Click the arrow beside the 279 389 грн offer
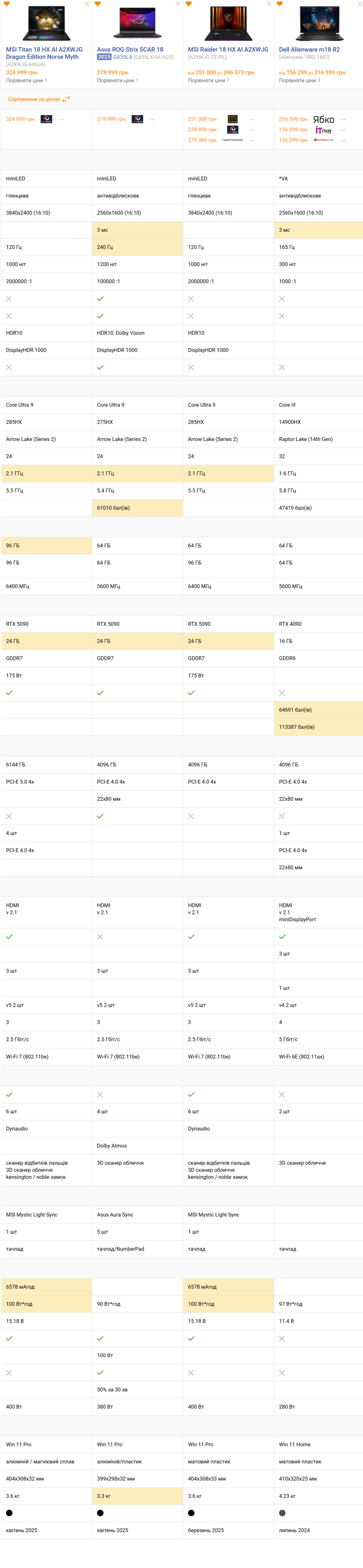Viewport: 363px width, 1568px height. click(252, 140)
